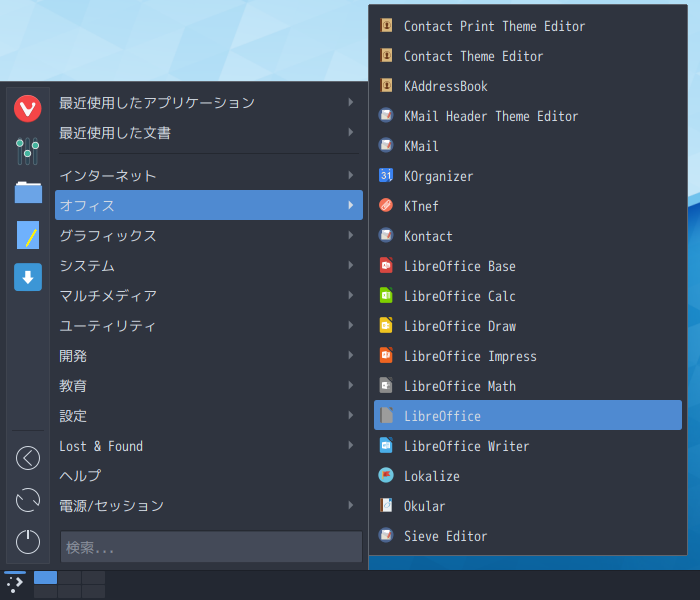Open the オフィス category
This screenshot has width=700, height=600.
point(209,205)
